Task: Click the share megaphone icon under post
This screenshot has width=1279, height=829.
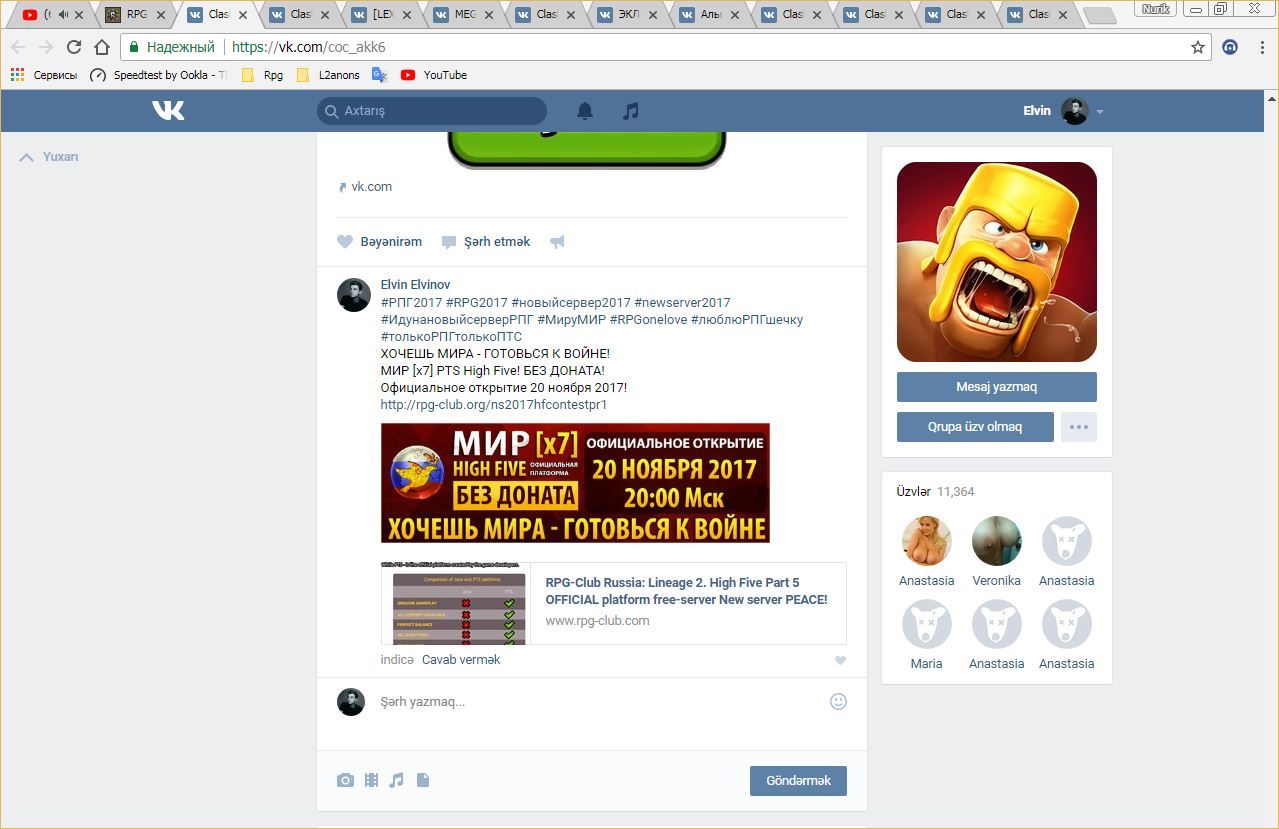Action: click(x=558, y=242)
